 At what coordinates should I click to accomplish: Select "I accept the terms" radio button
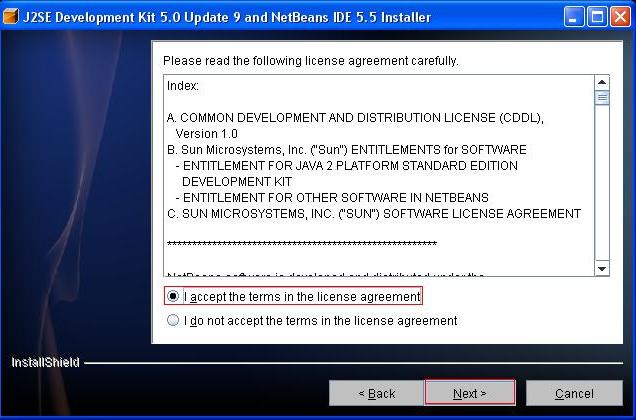coord(173,296)
